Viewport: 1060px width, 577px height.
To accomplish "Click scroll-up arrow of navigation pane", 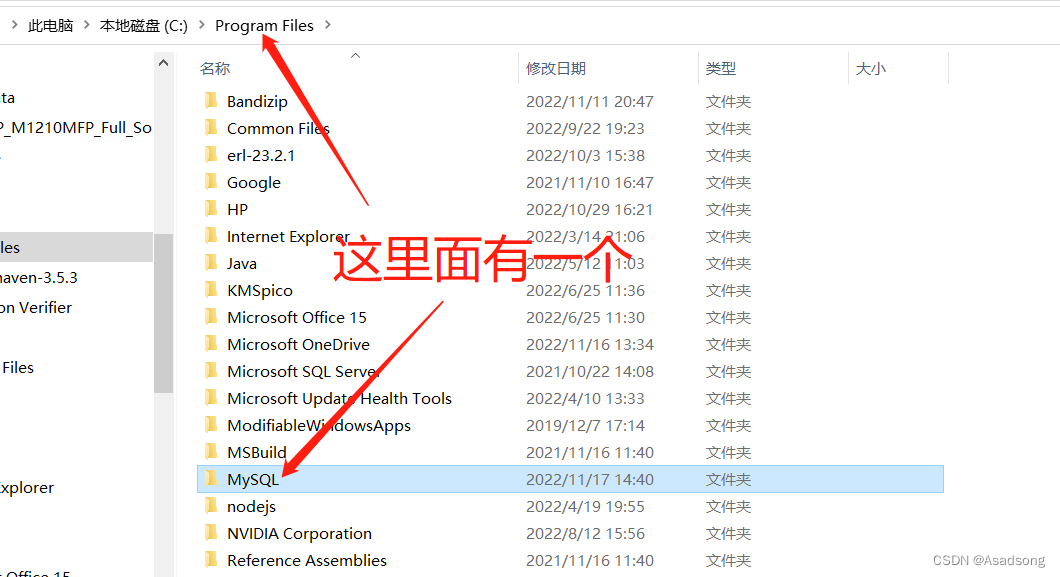I will pos(163,63).
